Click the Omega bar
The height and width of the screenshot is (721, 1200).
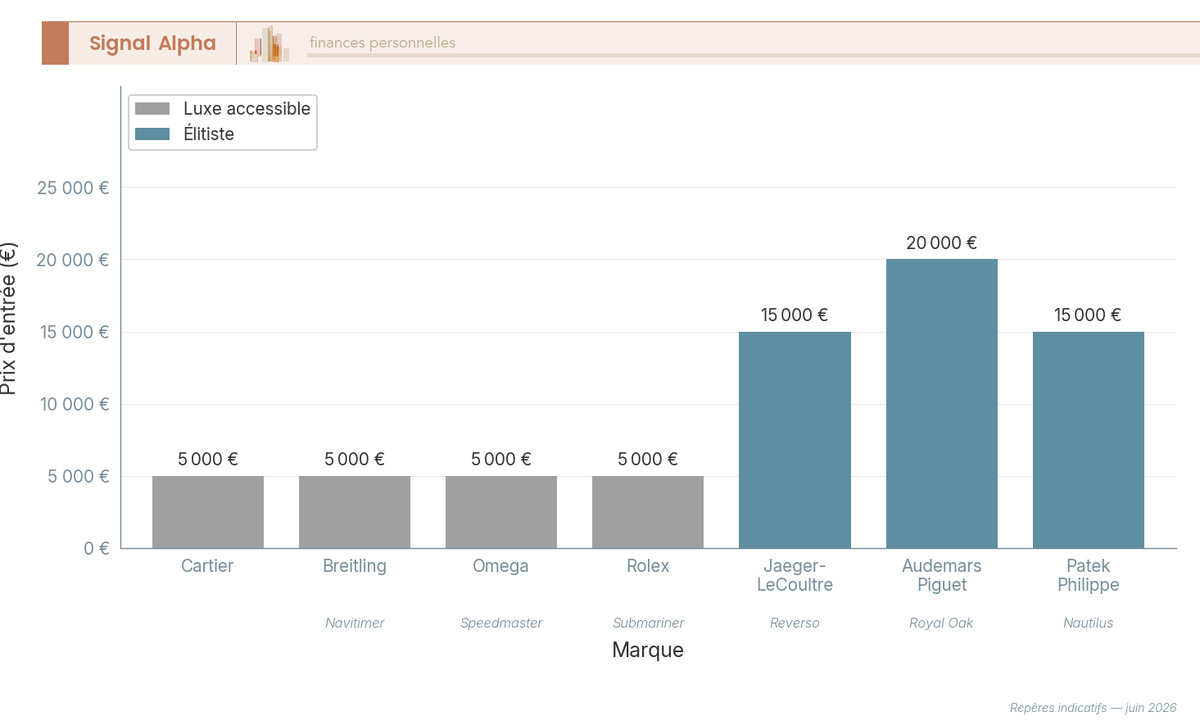pos(501,512)
